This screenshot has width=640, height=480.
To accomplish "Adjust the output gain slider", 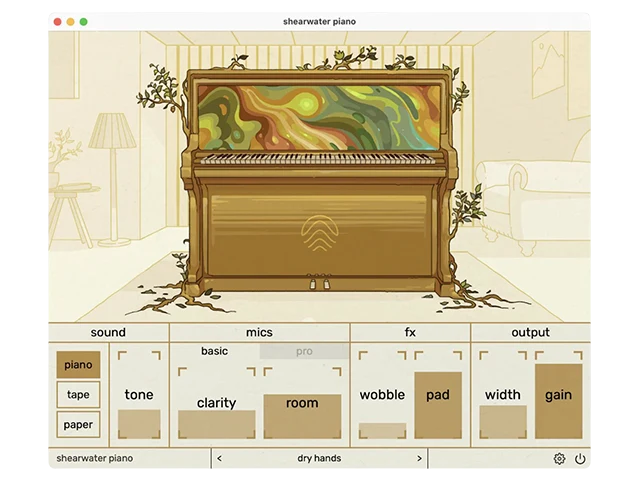I will tap(558, 395).
